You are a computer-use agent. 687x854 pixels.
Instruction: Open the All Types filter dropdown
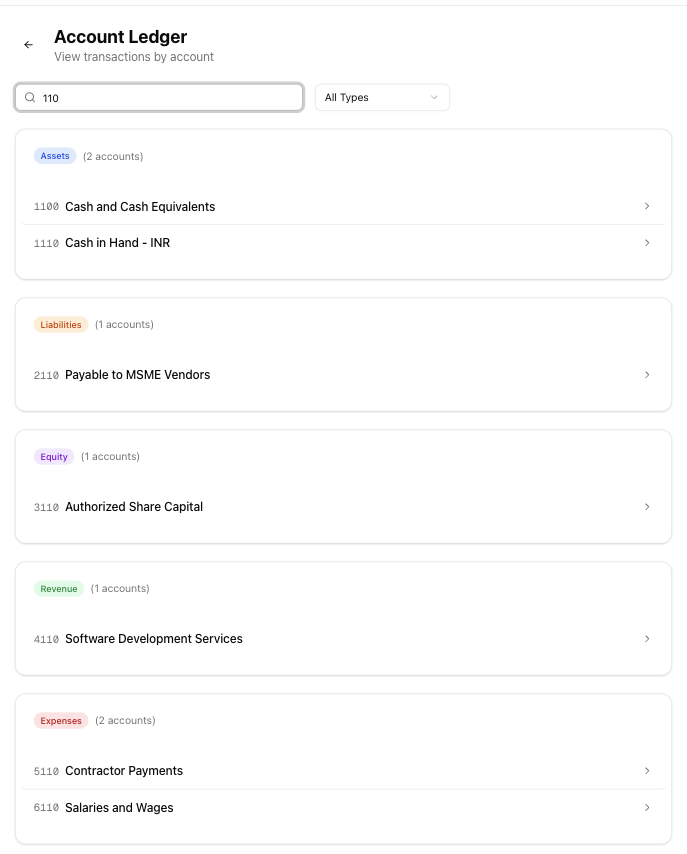tap(382, 98)
